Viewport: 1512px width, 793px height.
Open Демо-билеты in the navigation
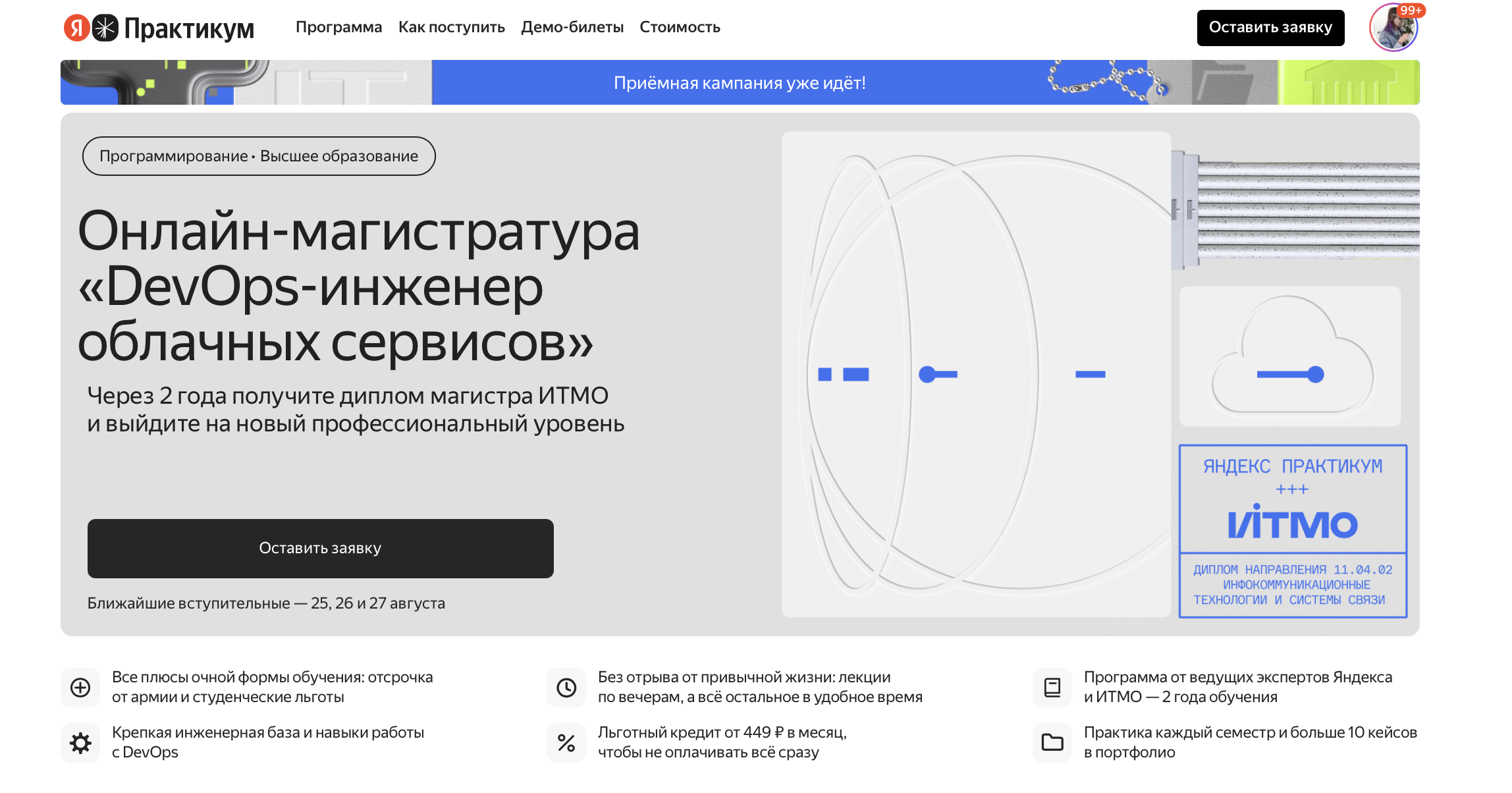572,27
